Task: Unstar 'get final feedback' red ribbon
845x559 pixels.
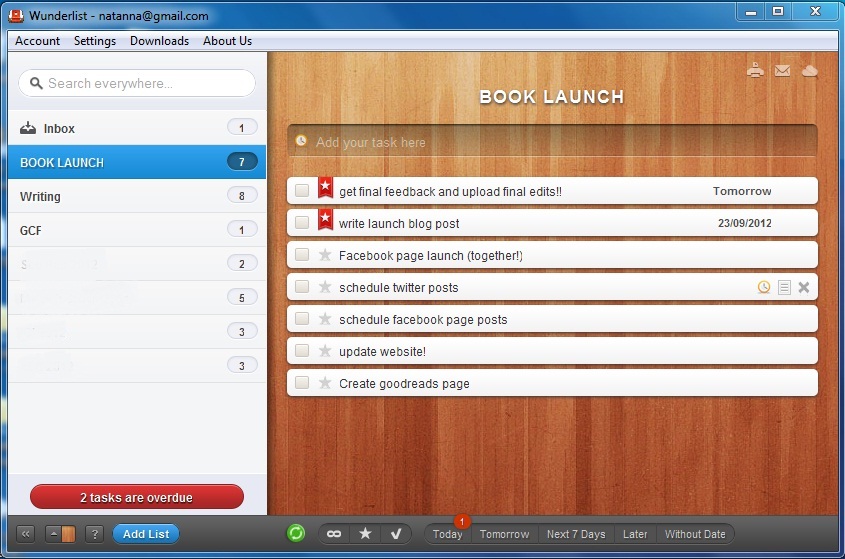Action: (x=325, y=188)
